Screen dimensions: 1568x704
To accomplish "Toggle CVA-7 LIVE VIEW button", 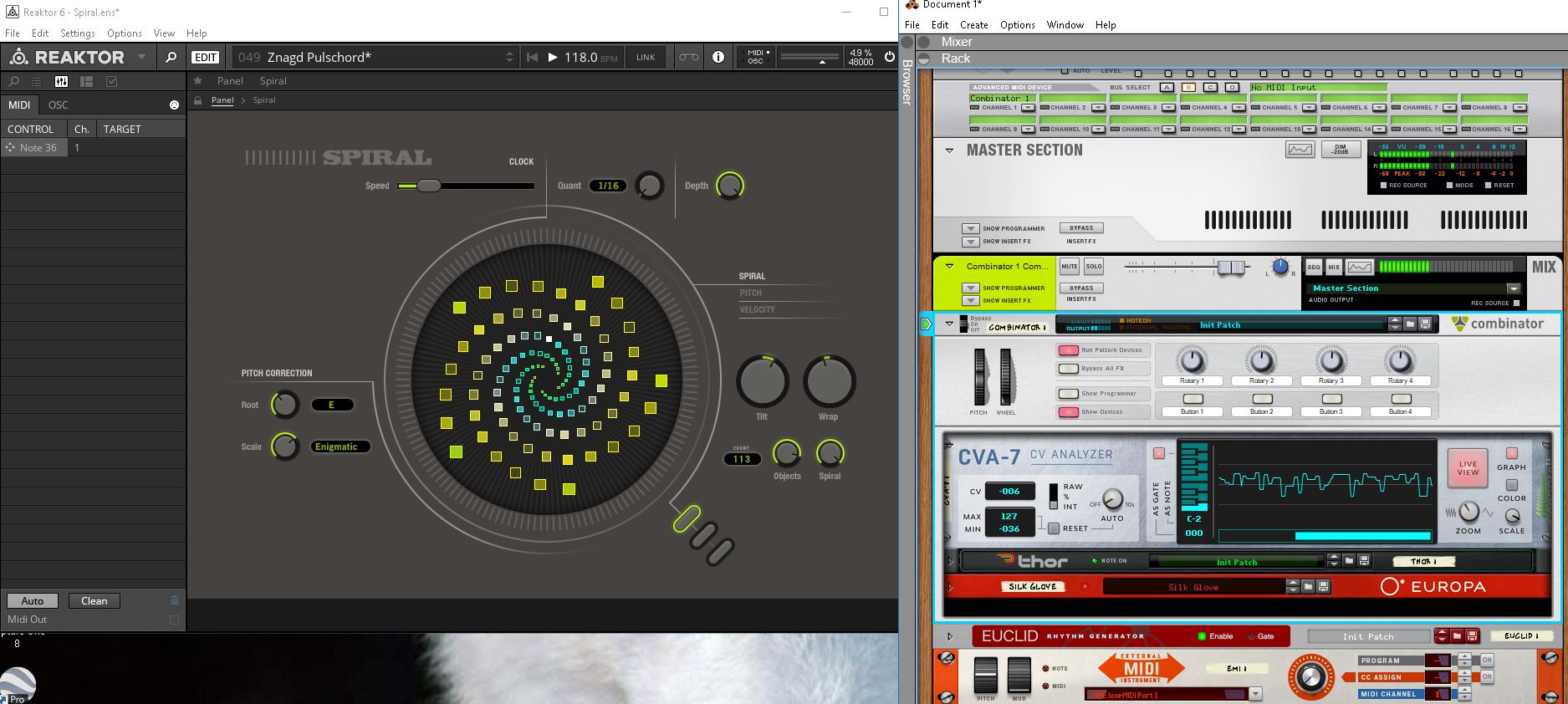I will (x=1468, y=467).
